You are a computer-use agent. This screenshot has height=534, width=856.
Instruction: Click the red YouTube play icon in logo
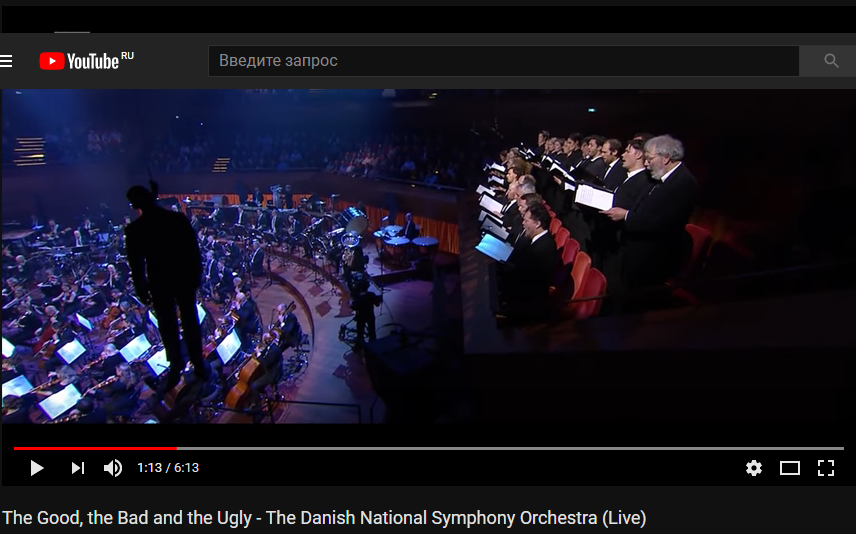coord(52,61)
